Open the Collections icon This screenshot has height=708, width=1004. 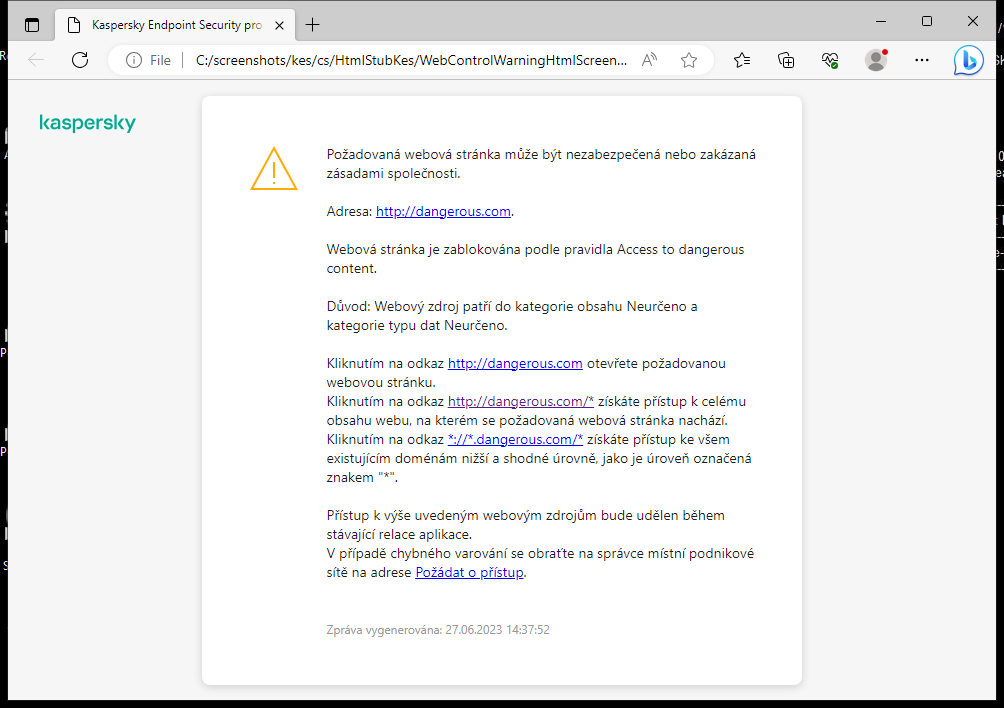(786, 60)
